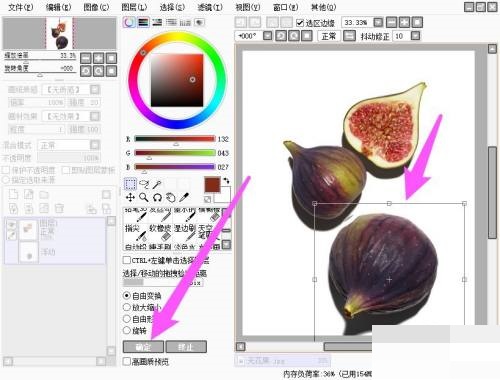Select the 自由变形 radio button
Viewport: 500px width, 380px height.
(127, 319)
